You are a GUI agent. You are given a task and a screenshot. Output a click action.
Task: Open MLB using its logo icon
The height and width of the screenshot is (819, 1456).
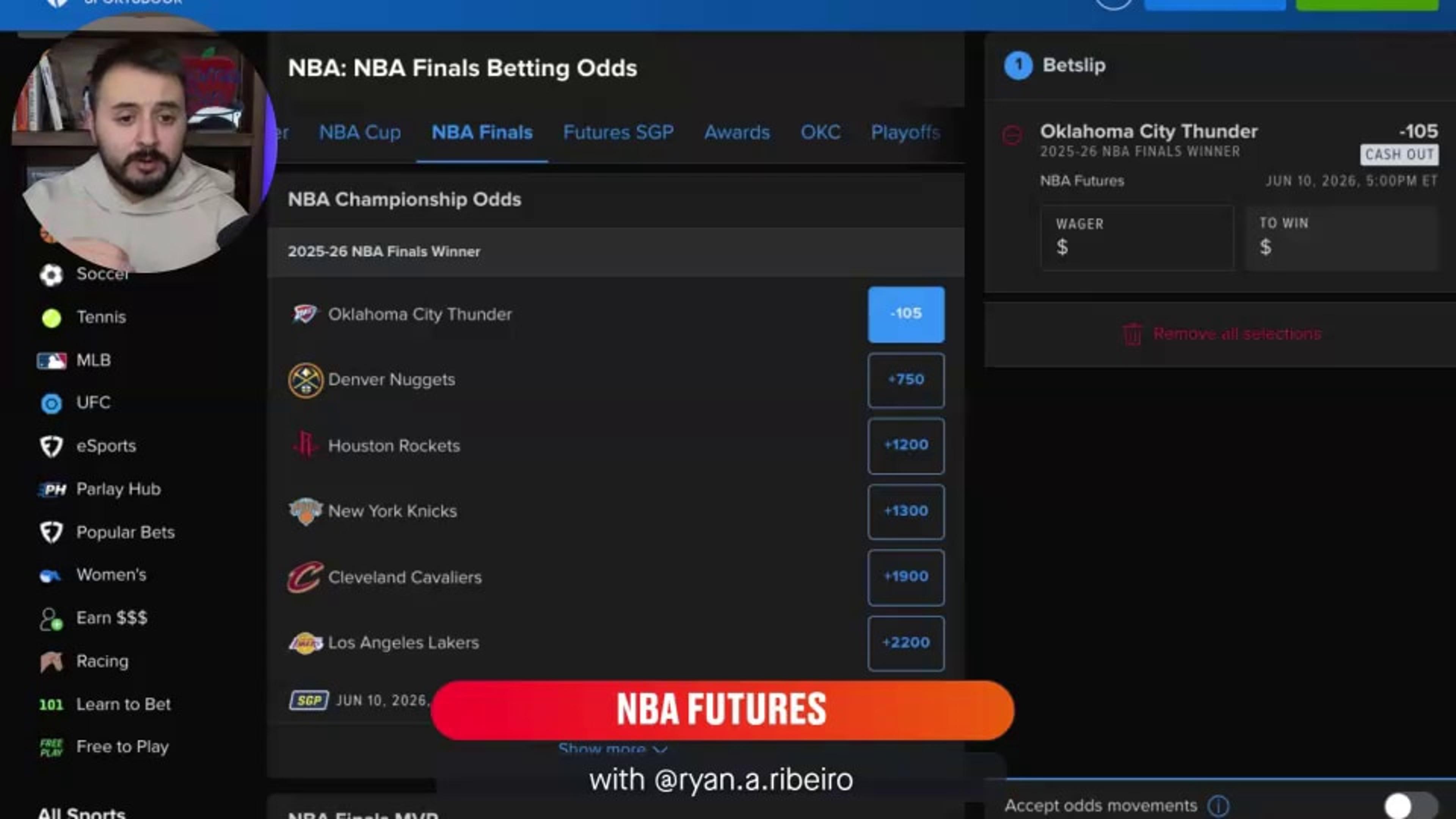52,361
